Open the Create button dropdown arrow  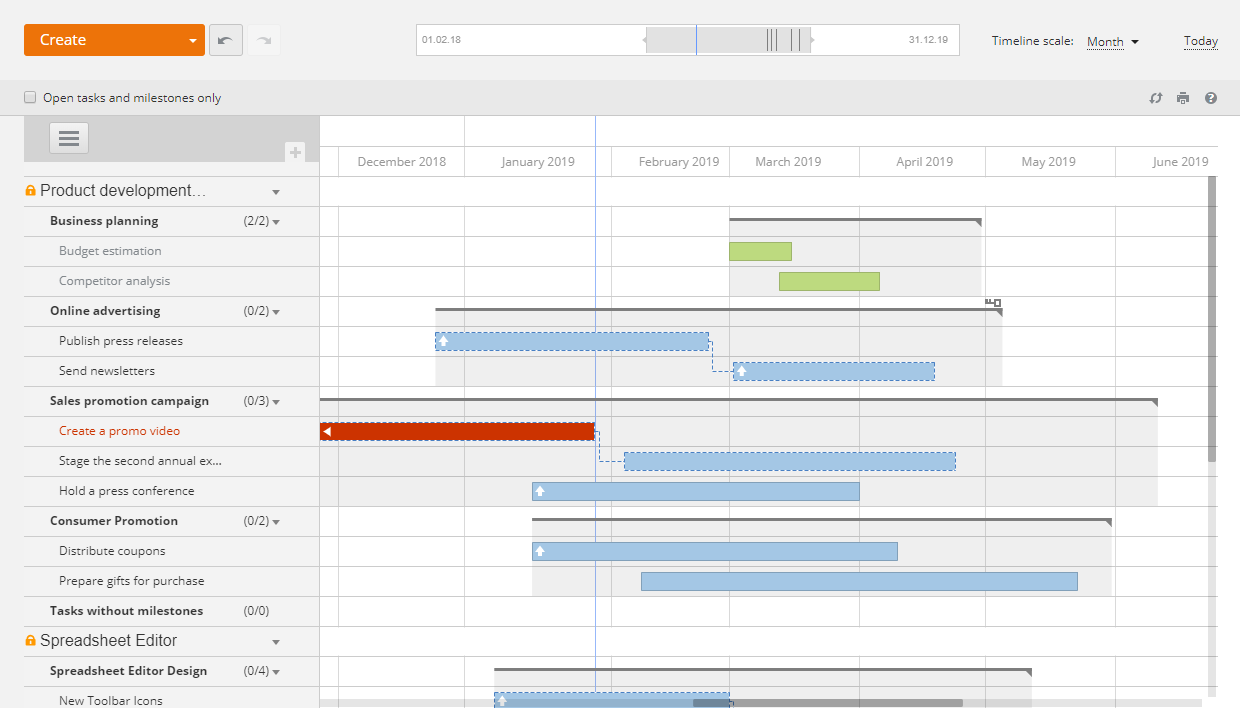pyautogui.click(x=193, y=41)
